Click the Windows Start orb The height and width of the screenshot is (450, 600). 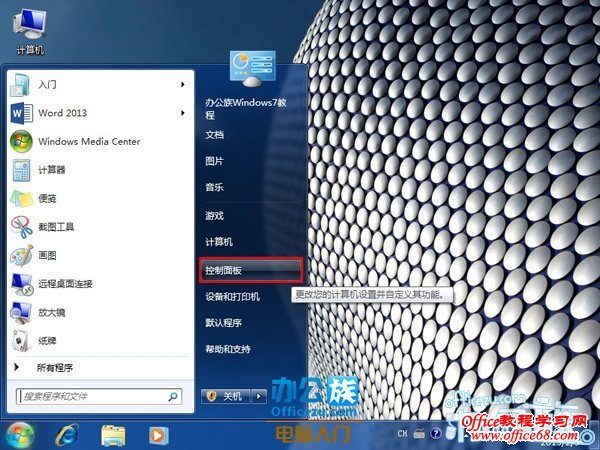pyautogui.click(x=19, y=435)
